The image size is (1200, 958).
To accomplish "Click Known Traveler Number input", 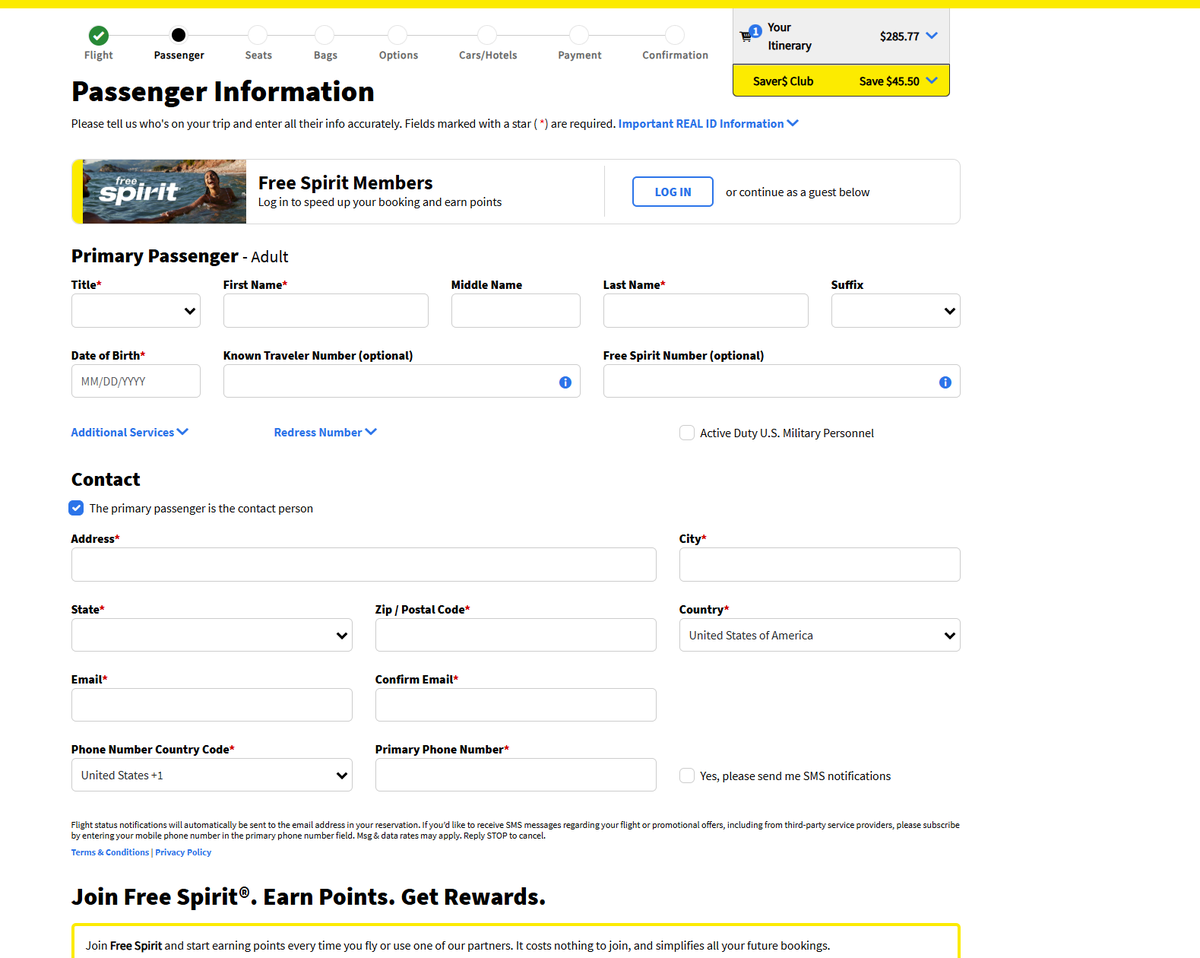I will click(x=402, y=381).
